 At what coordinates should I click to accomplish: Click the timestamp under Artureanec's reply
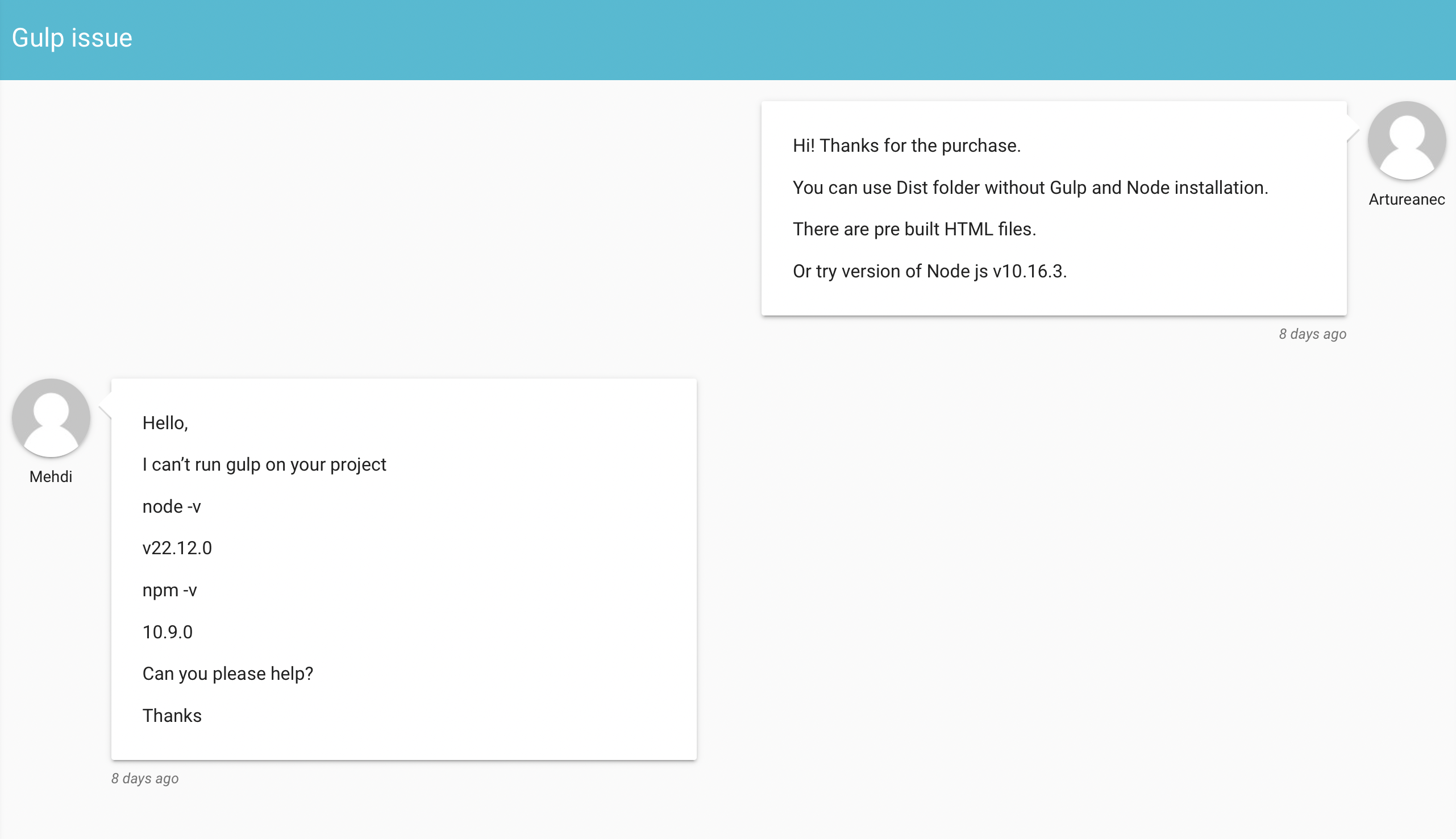(x=1313, y=334)
